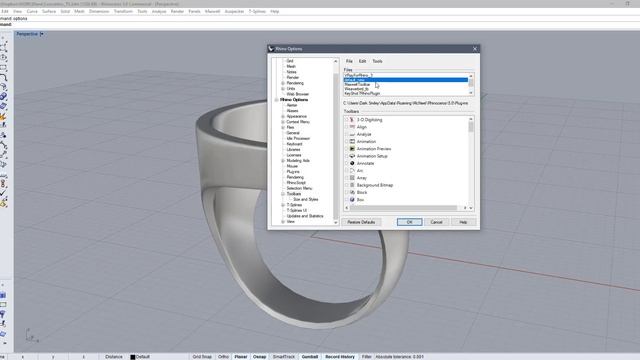Select Size and Styles under Toolbars
The height and width of the screenshot is (360, 640).
point(306,199)
